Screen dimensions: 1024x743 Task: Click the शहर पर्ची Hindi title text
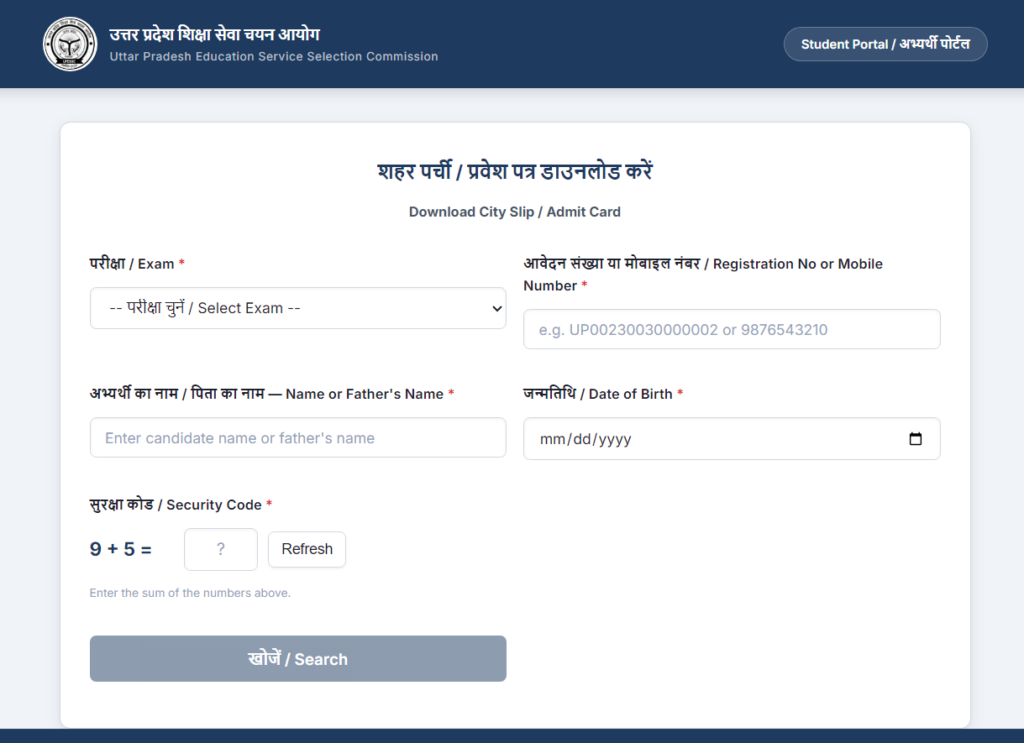click(514, 170)
